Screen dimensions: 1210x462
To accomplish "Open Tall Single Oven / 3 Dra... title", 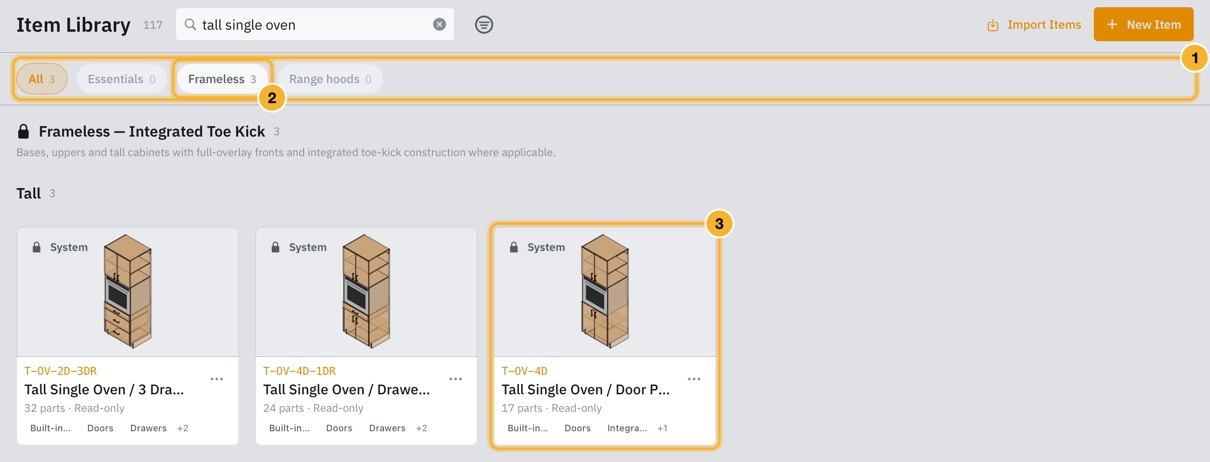I will [104, 389].
